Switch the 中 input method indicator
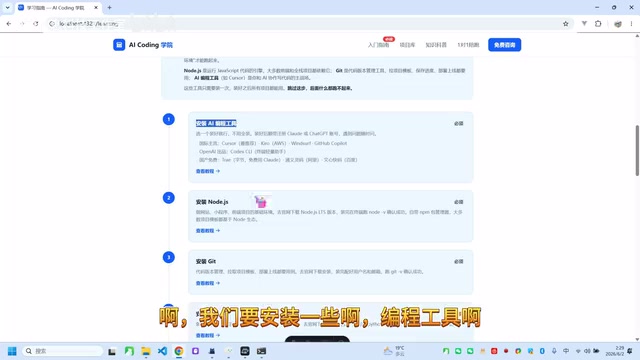This screenshot has height=360, width=640. (566, 351)
